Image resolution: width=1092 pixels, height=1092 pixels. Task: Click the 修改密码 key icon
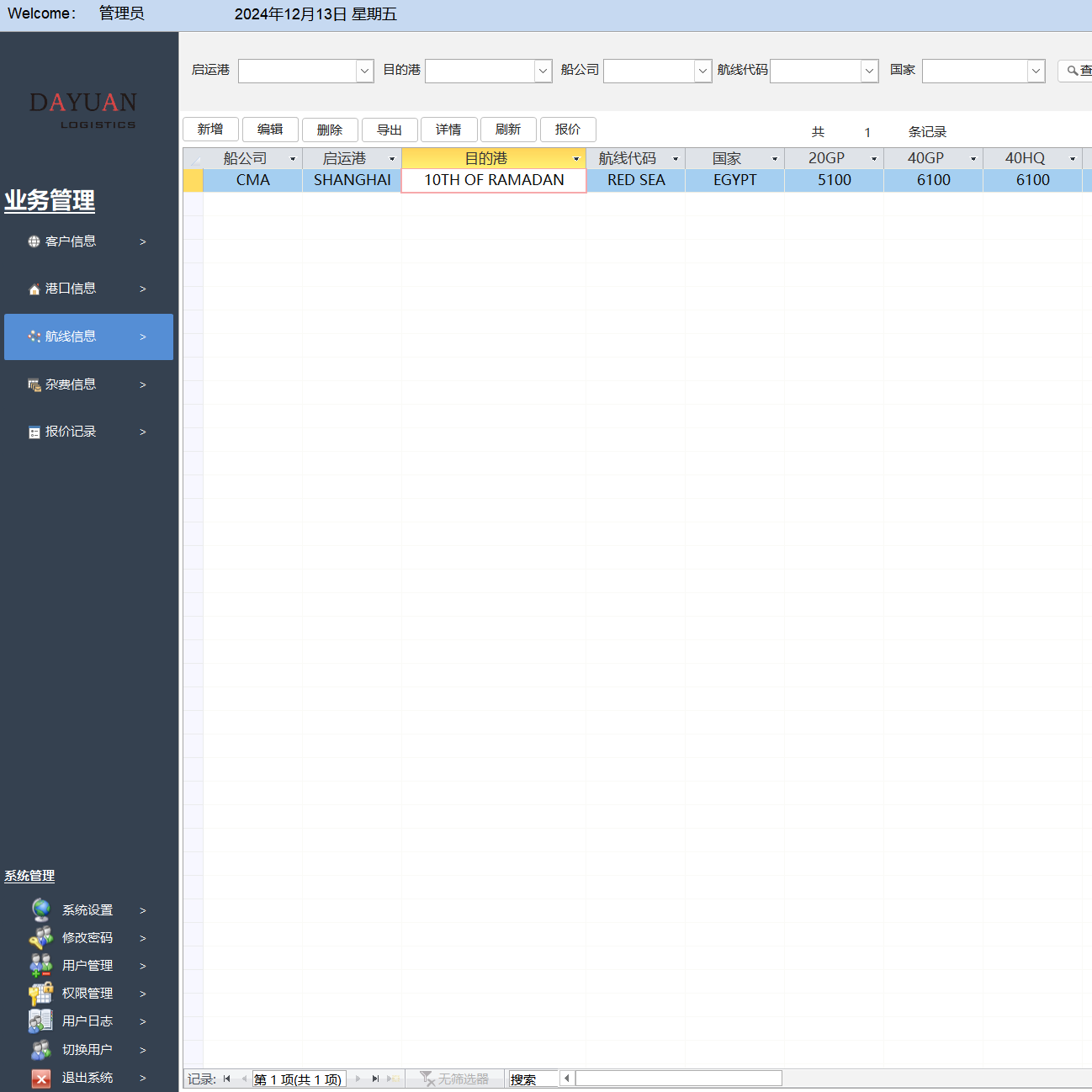[40, 937]
